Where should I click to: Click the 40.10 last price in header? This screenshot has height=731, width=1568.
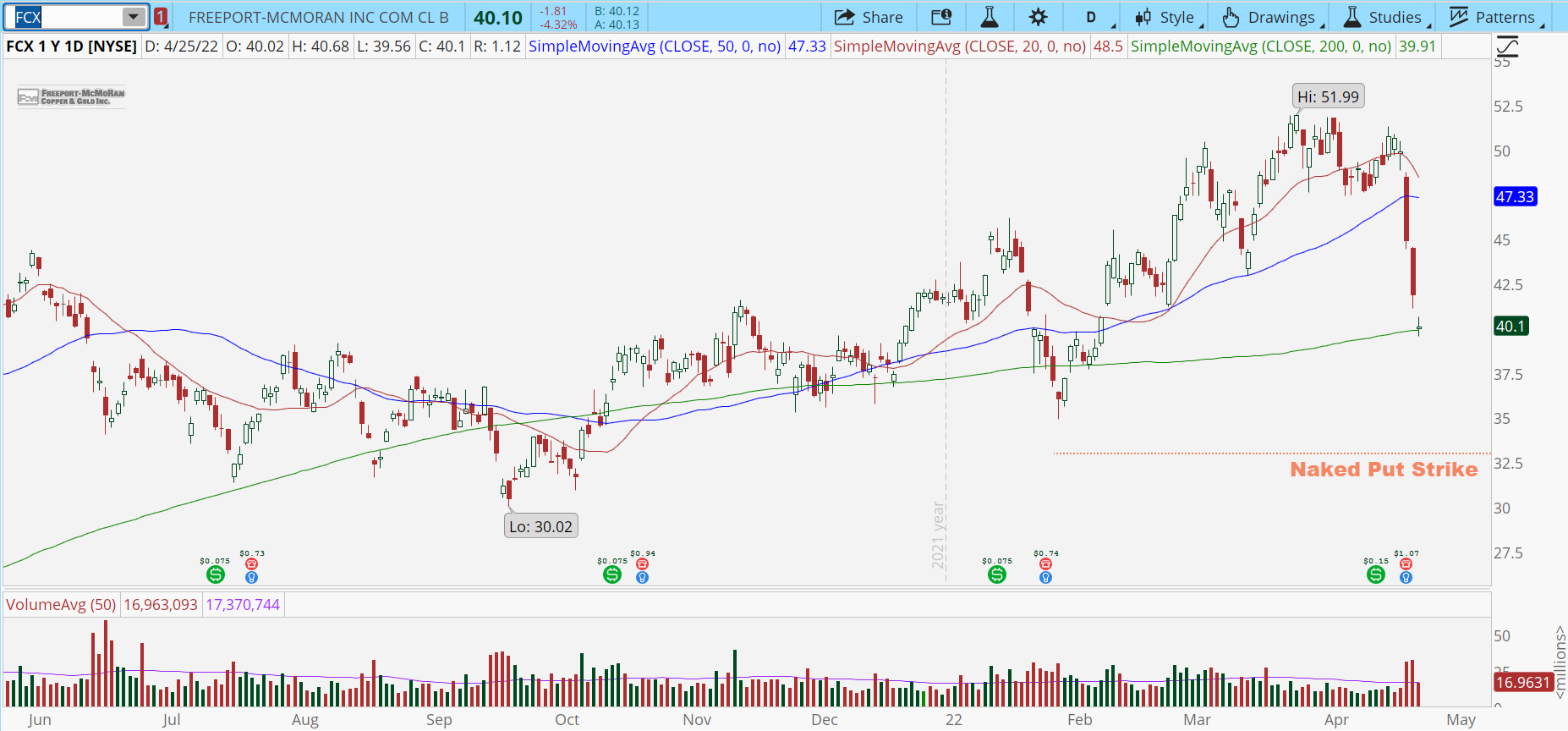[x=498, y=18]
